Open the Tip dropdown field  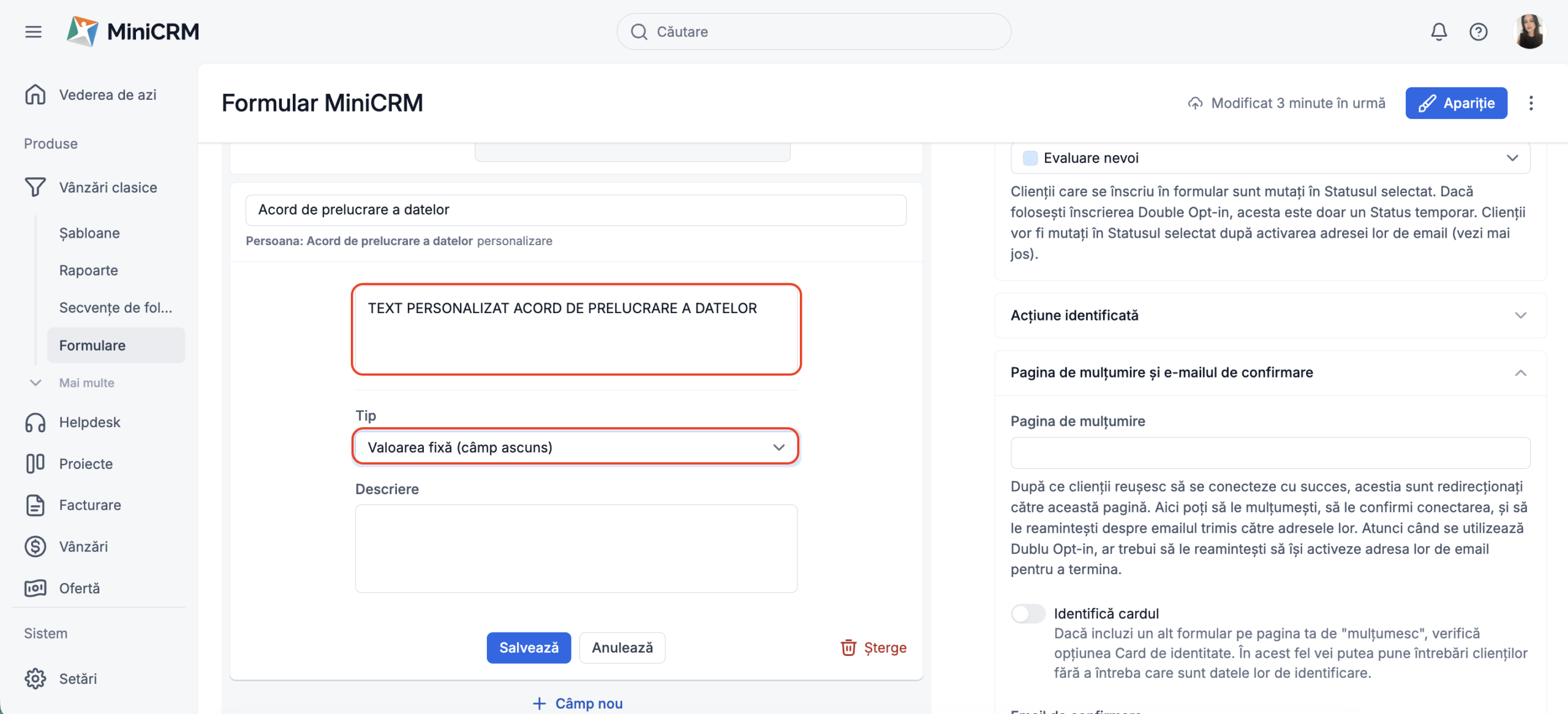pyautogui.click(x=576, y=447)
